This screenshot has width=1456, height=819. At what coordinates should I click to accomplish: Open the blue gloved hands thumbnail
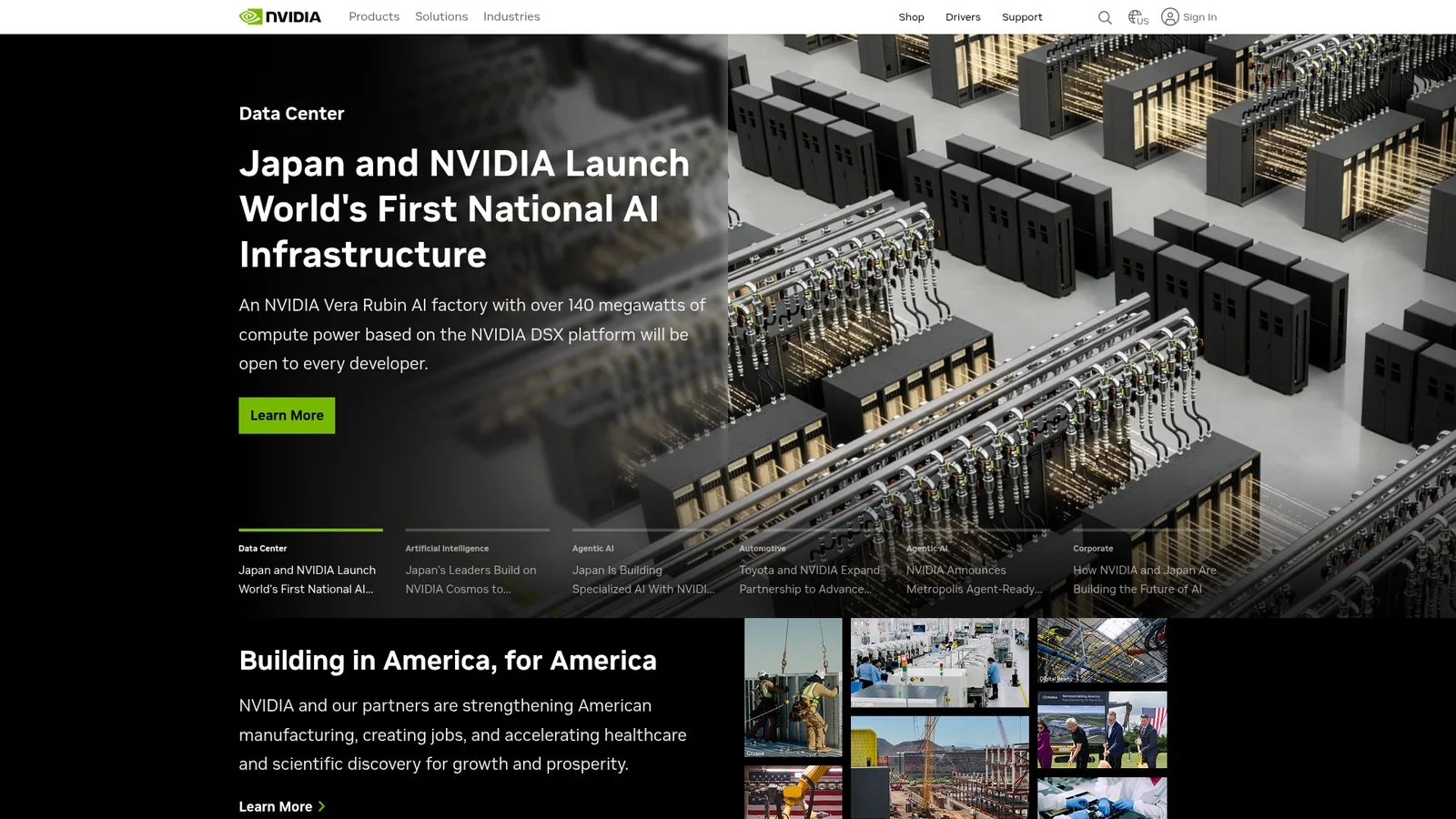(x=1102, y=798)
